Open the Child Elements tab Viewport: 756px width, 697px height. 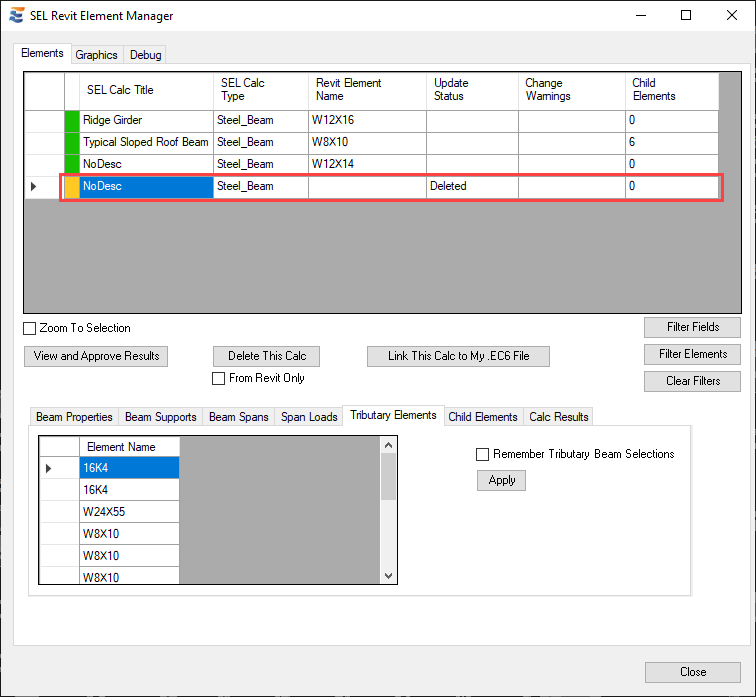point(483,417)
